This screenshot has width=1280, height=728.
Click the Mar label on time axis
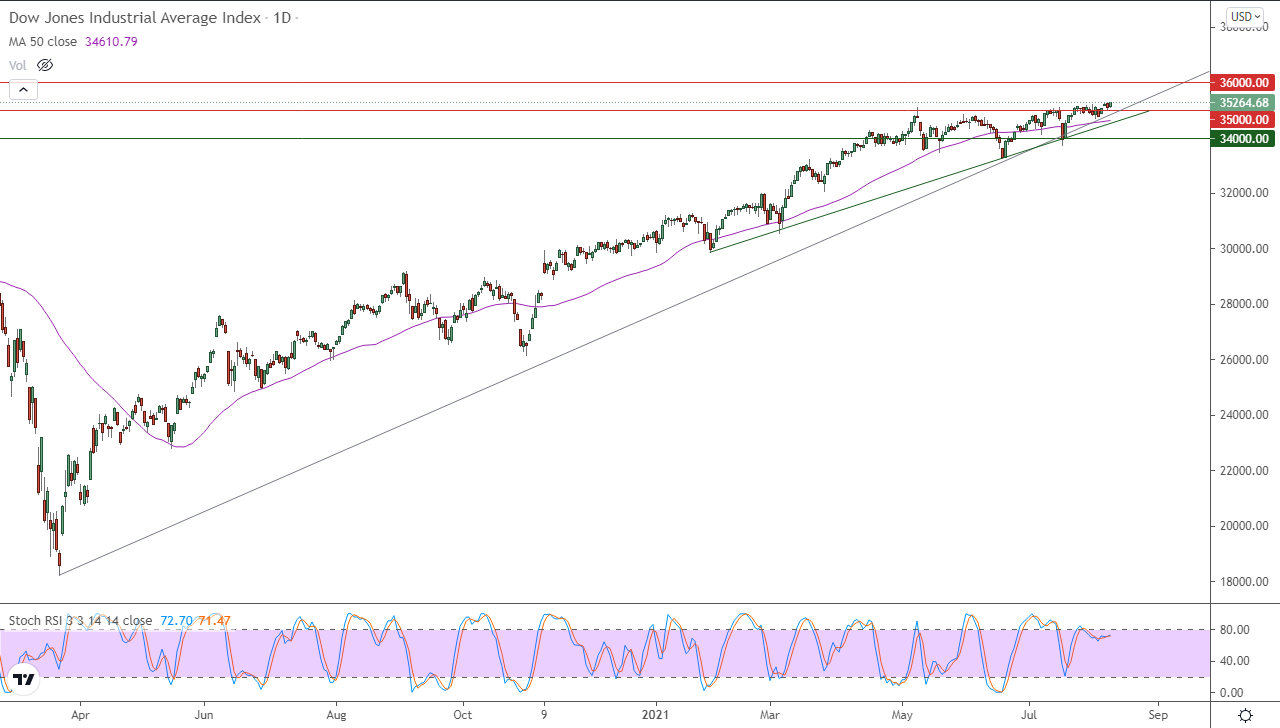click(770, 716)
